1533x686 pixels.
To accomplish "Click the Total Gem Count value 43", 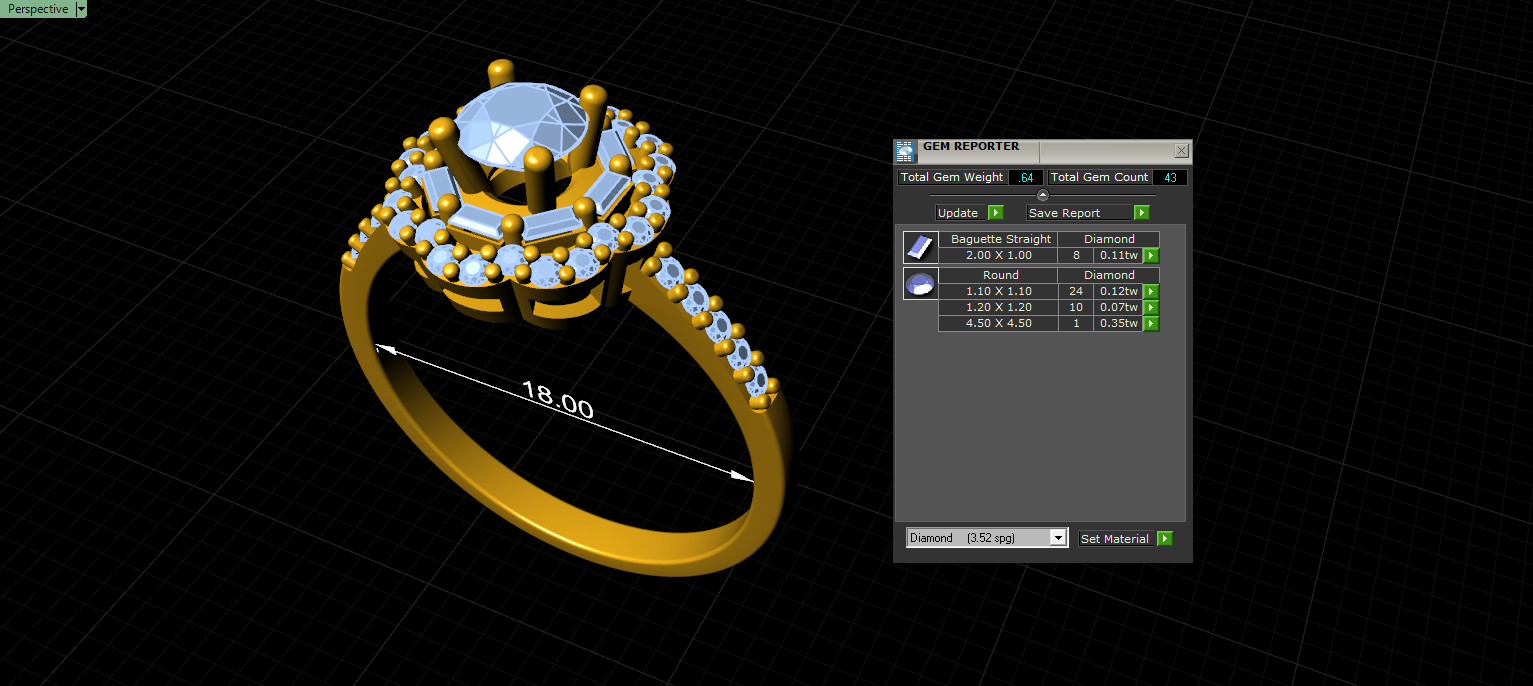I will point(1170,177).
